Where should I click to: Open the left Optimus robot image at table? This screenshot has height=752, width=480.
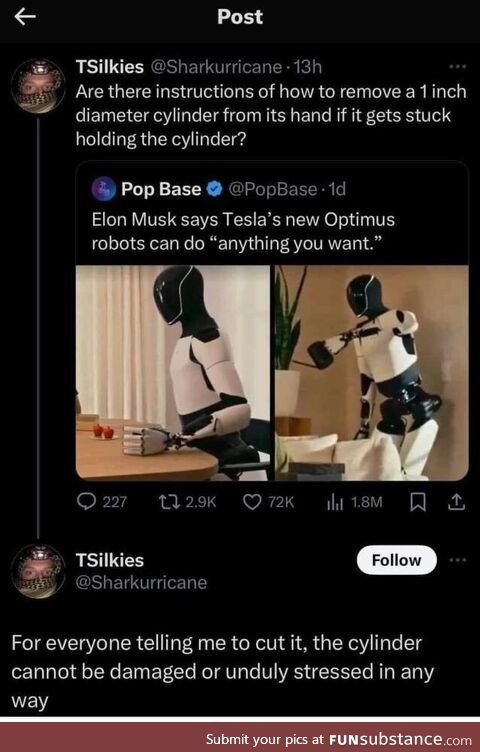174,373
